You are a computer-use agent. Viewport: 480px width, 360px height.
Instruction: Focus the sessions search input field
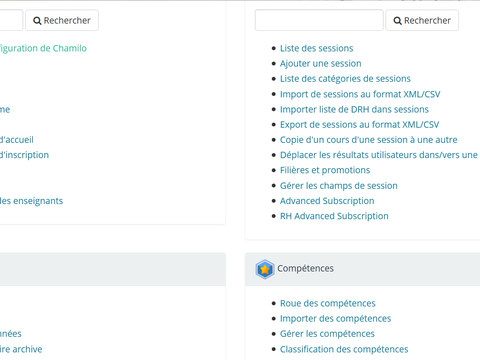click(x=319, y=20)
